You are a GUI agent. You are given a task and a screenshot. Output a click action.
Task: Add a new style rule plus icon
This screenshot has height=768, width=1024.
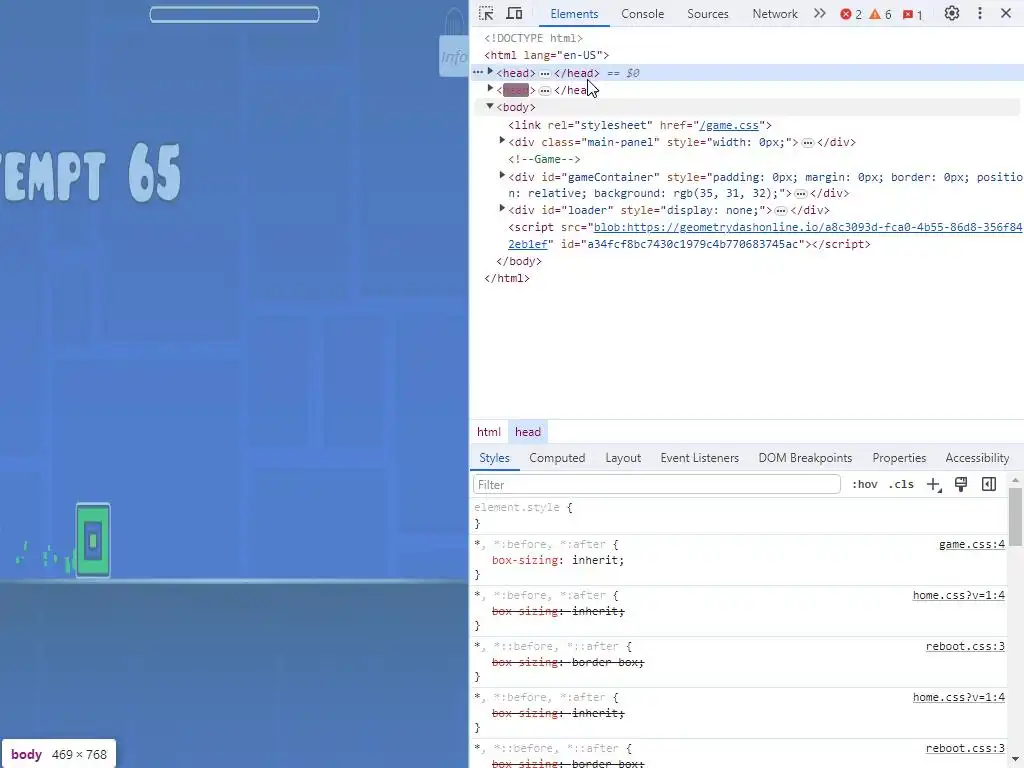tap(934, 485)
